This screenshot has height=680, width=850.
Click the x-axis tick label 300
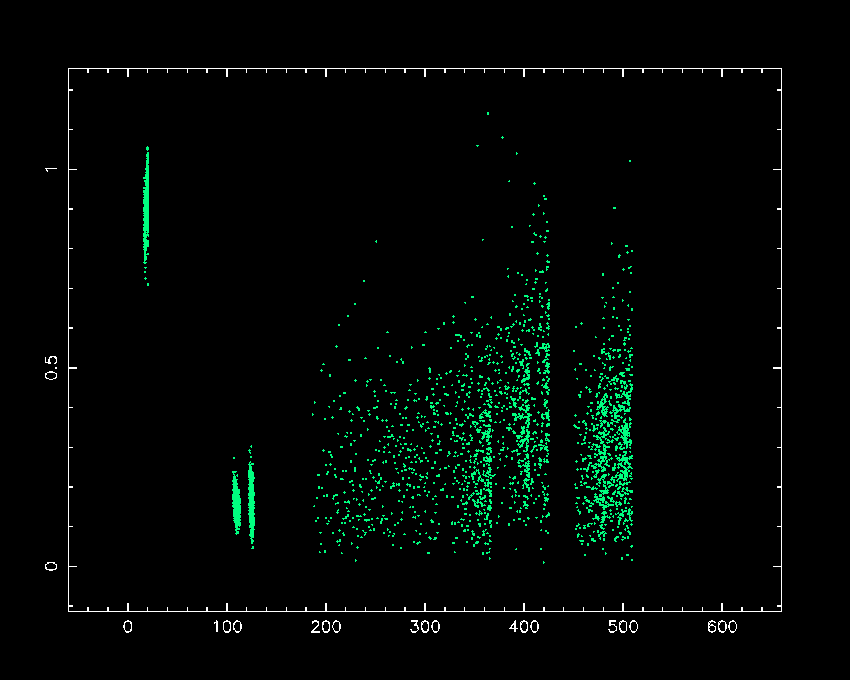click(425, 627)
